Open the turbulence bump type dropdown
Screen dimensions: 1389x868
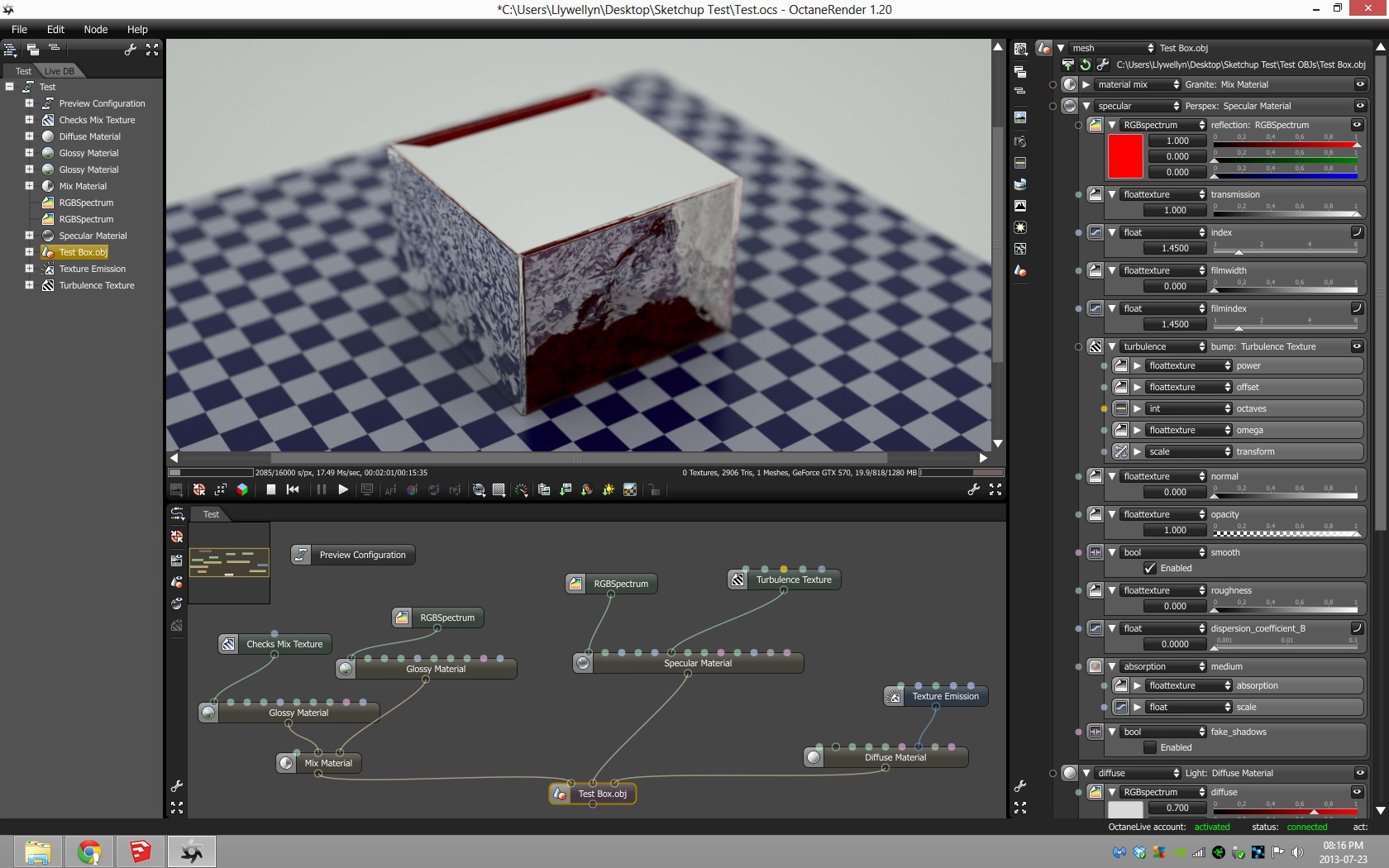[1164, 346]
